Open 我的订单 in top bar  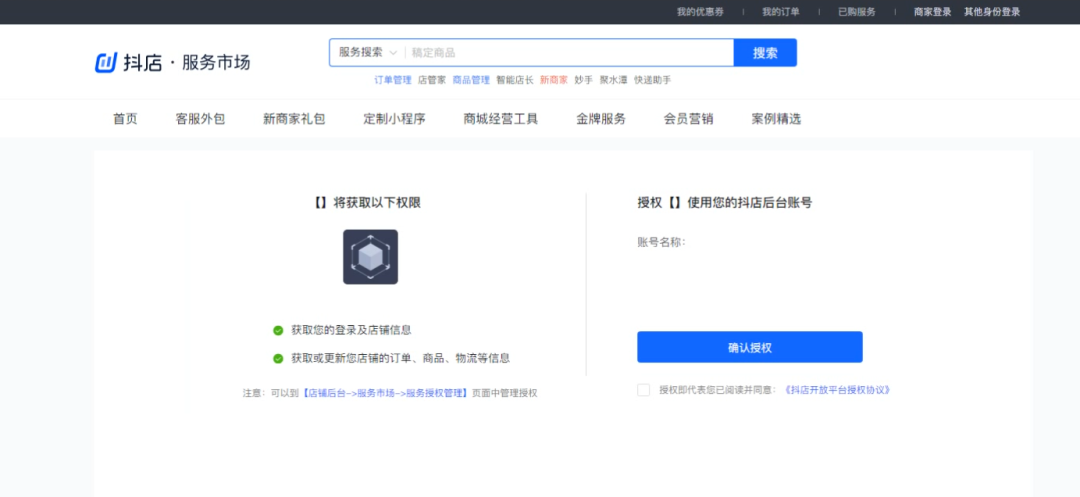click(780, 12)
